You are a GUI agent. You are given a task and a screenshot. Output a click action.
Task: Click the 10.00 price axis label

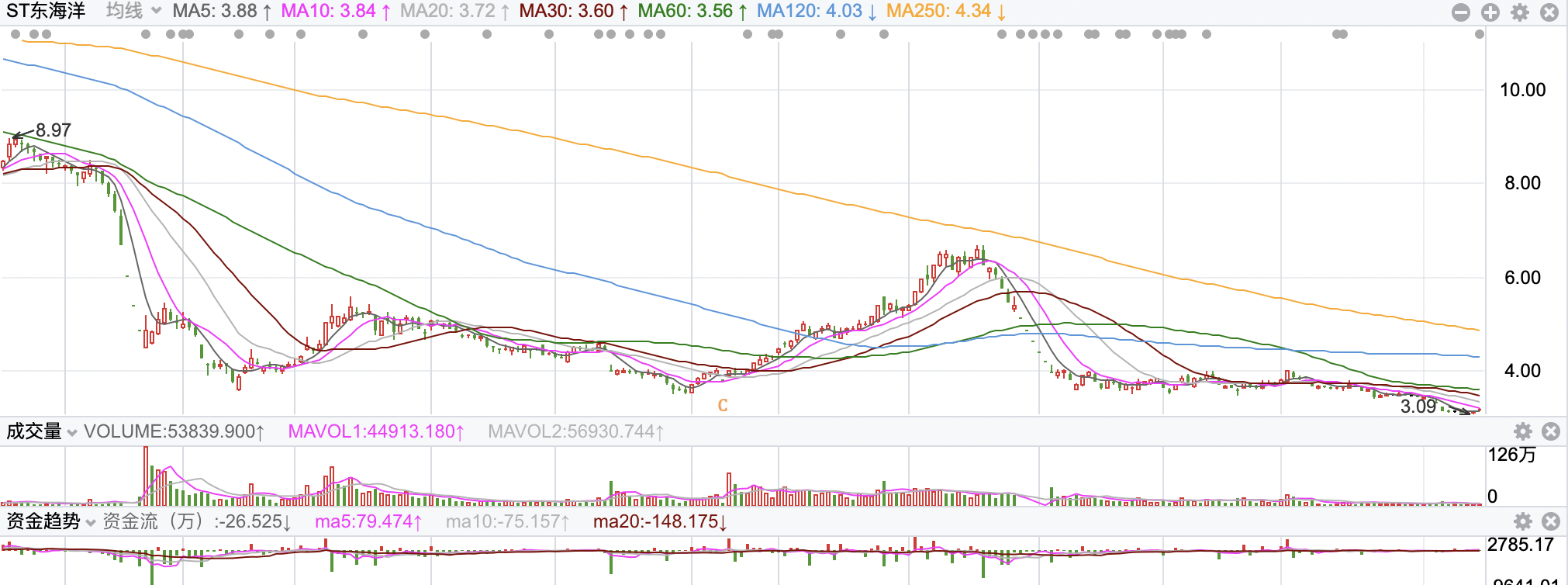pyautogui.click(x=1522, y=90)
